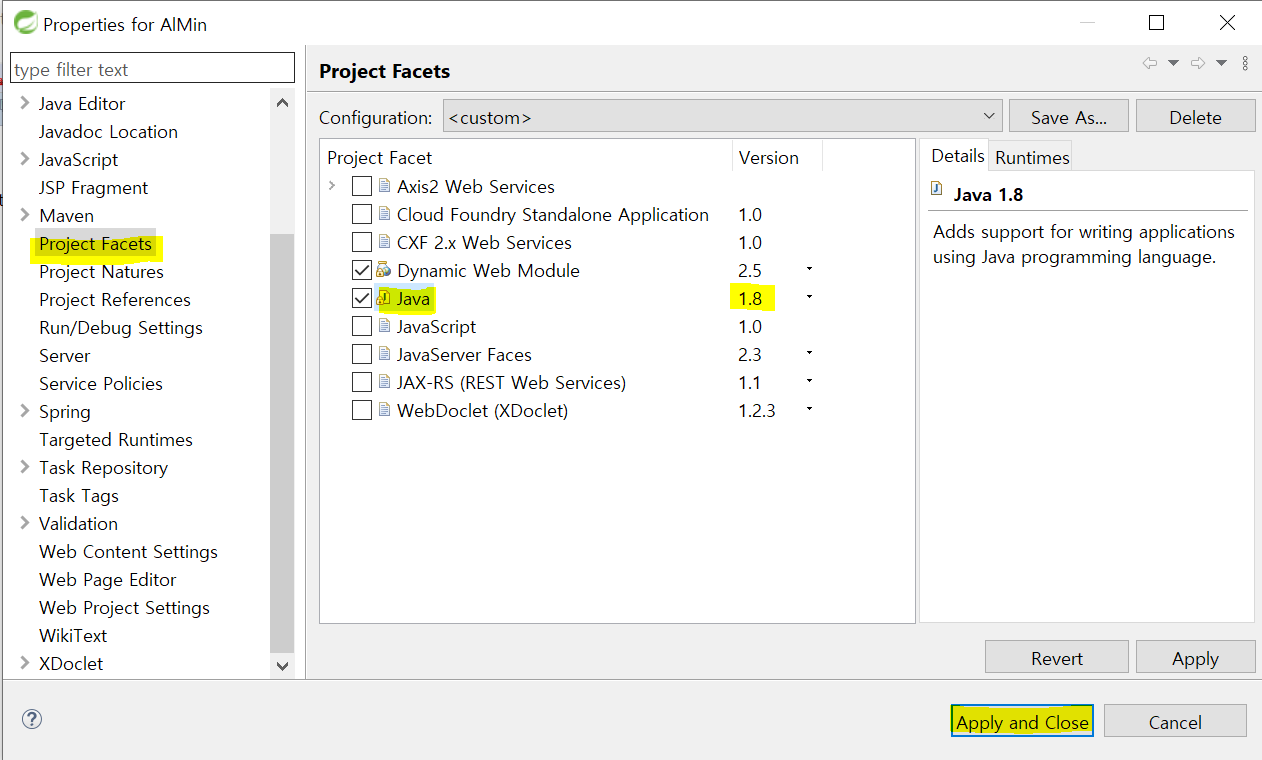Click the type filter text field
The width and height of the screenshot is (1262, 760).
coord(152,69)
